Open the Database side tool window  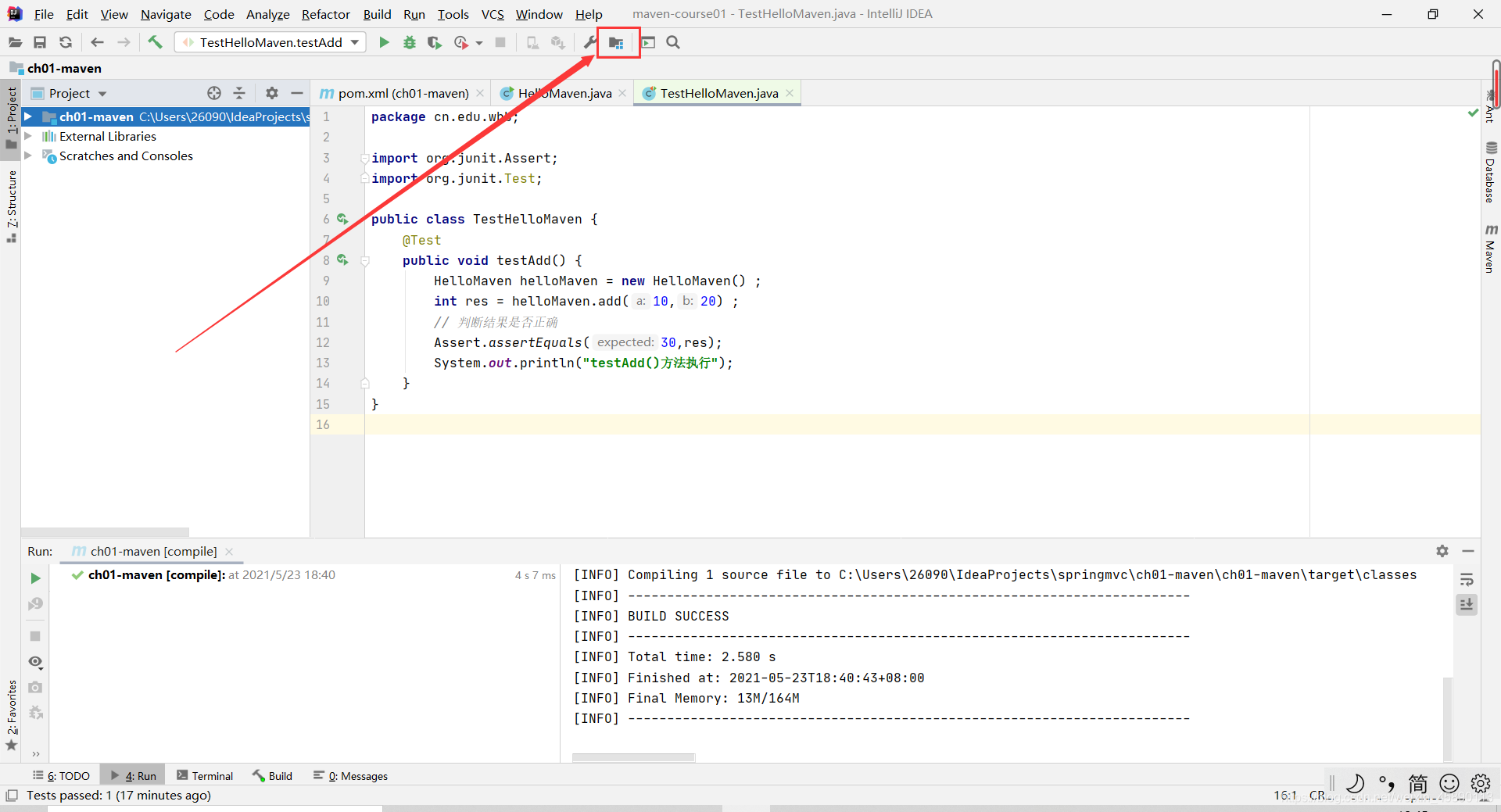tap(1491, 172)
